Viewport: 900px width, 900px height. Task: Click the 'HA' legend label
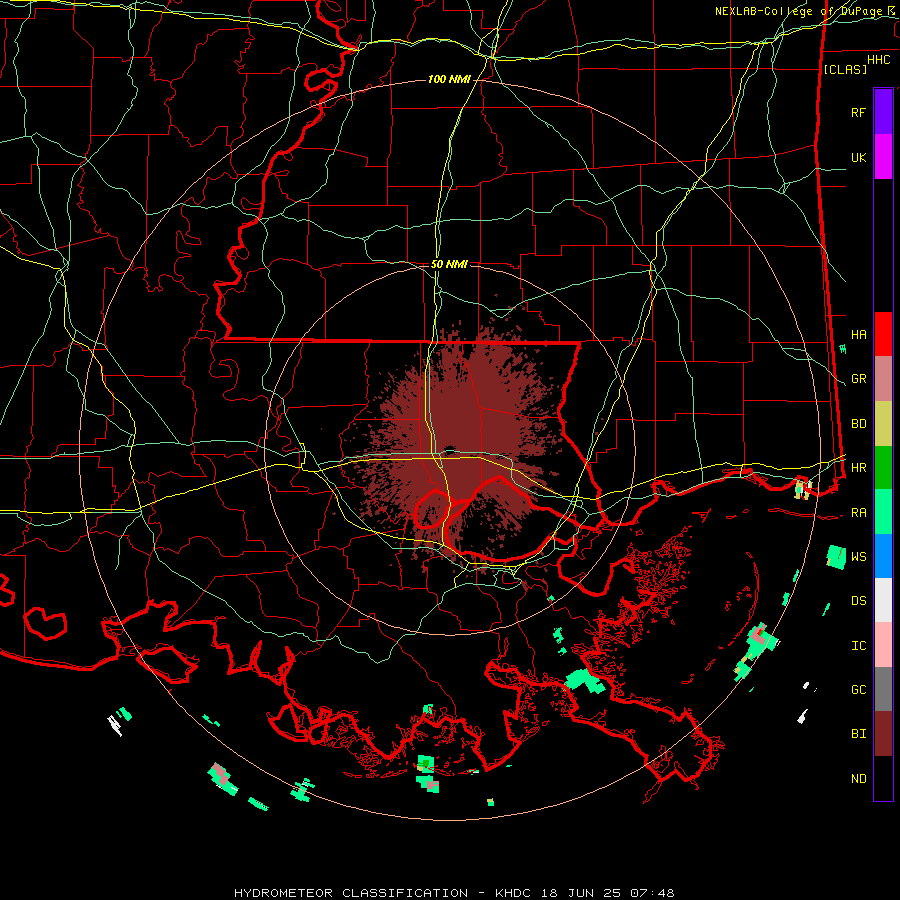pyautogui.click(x=858, y=335)
